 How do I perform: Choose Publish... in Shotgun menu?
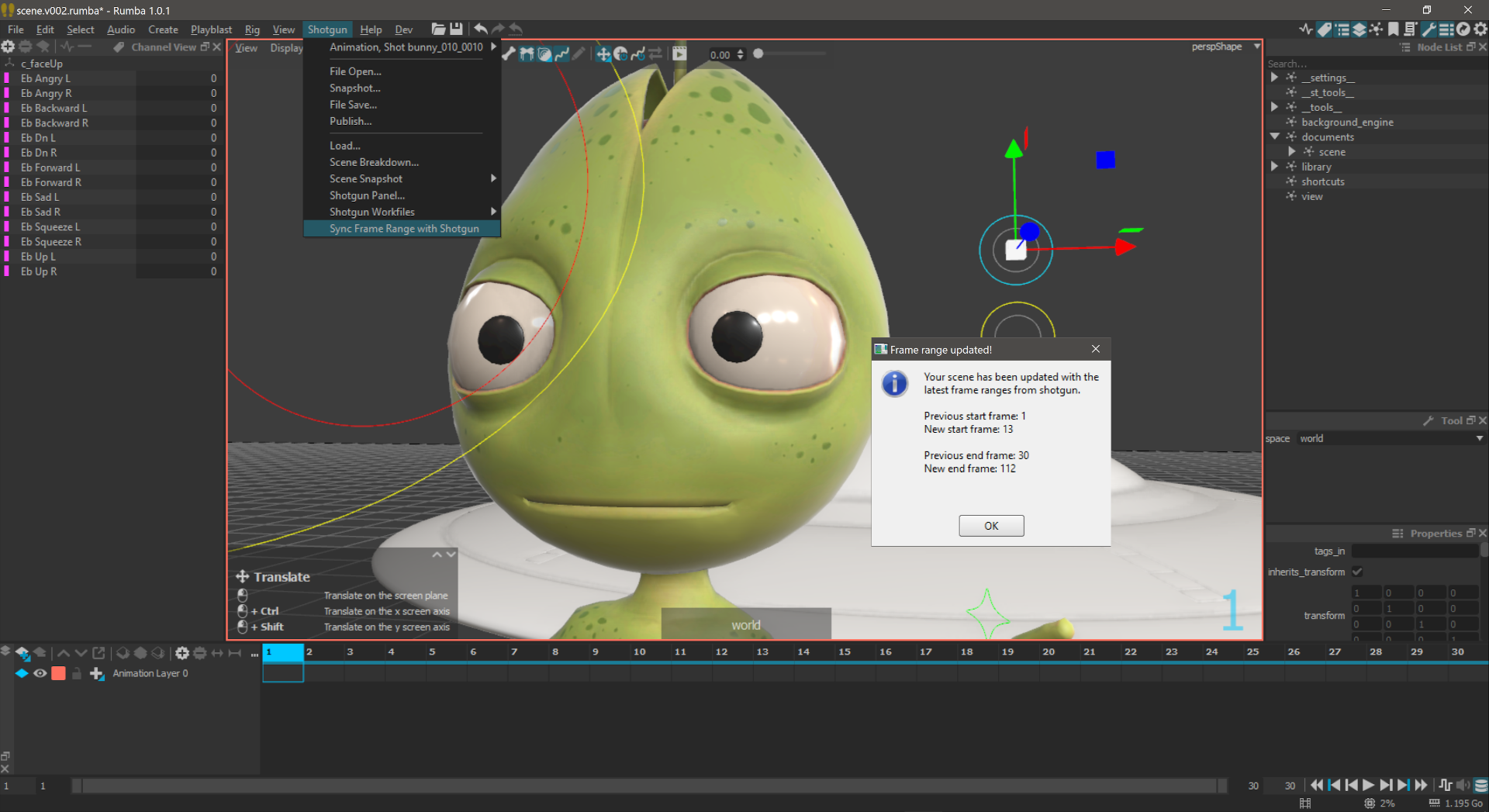(x=402, y=122)
